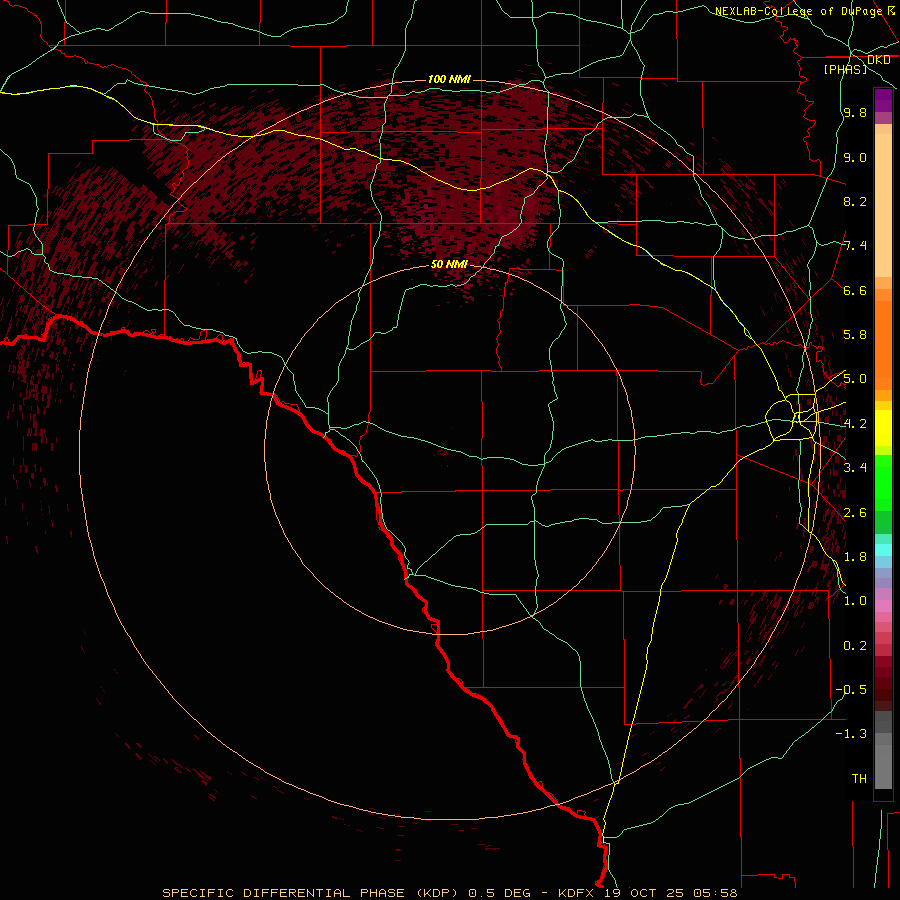Select the yellow segment of the color bar

click(x=883, y=428)
